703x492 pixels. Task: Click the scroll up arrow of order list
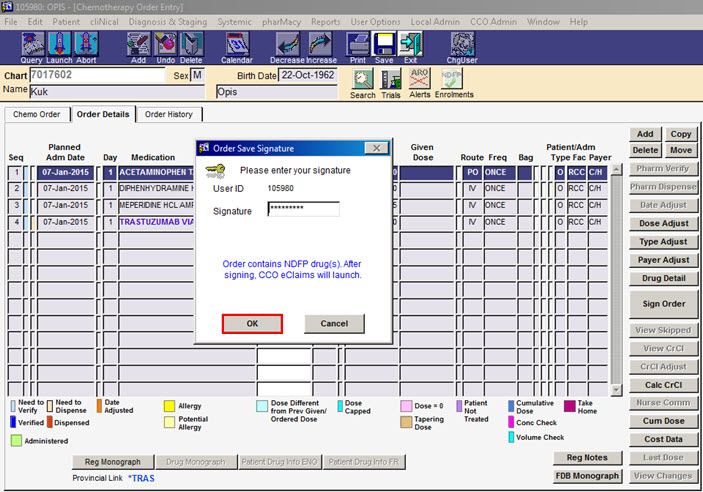click(x=616, y=170)
